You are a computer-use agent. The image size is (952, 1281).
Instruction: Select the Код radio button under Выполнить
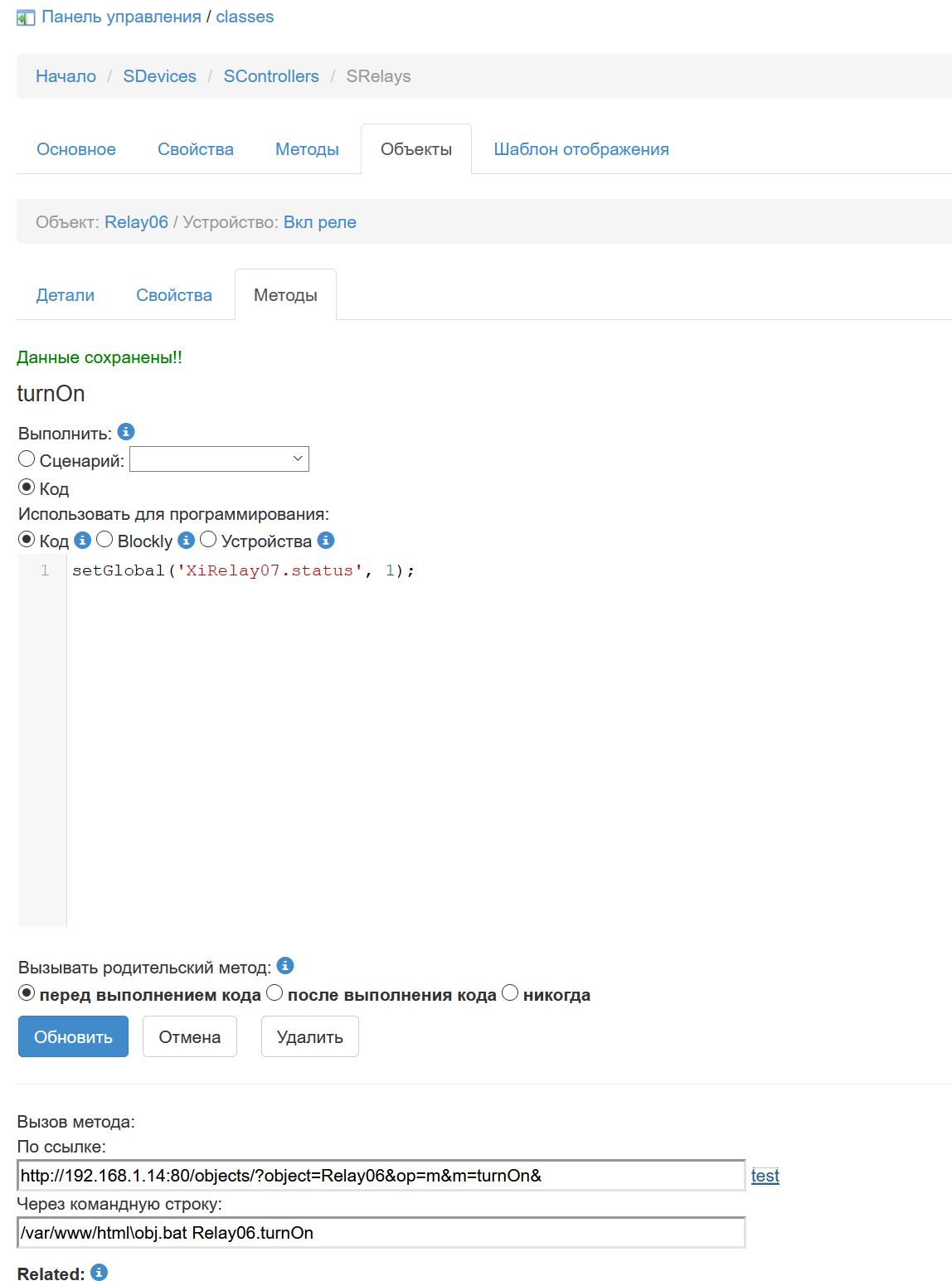[27, 487]
